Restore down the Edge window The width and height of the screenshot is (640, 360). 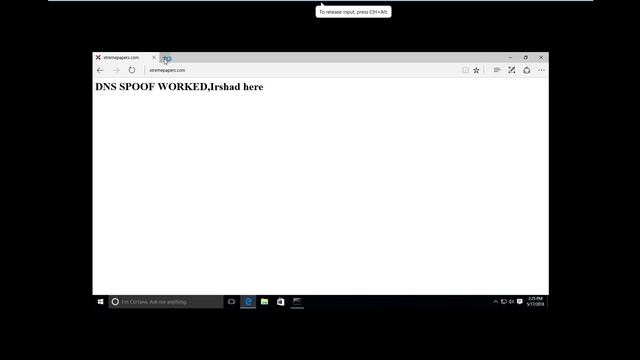pyautogui.click(x=526, y=58)
